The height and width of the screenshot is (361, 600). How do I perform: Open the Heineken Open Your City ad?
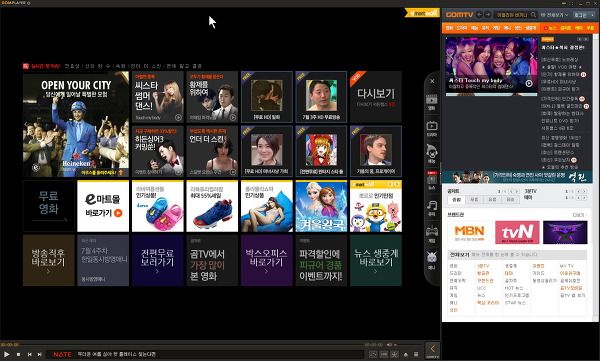(x=76, y=124)
